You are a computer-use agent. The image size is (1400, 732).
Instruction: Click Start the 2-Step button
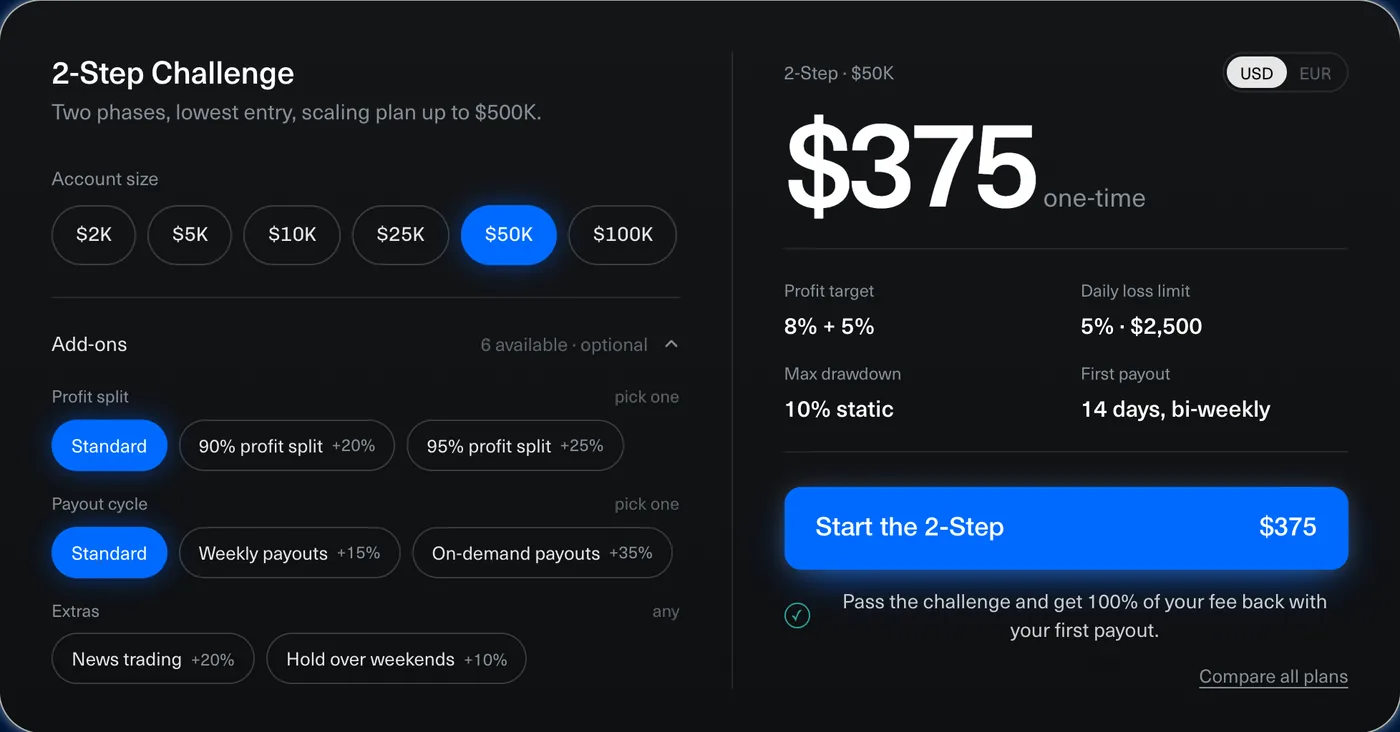coord(1066,528)
